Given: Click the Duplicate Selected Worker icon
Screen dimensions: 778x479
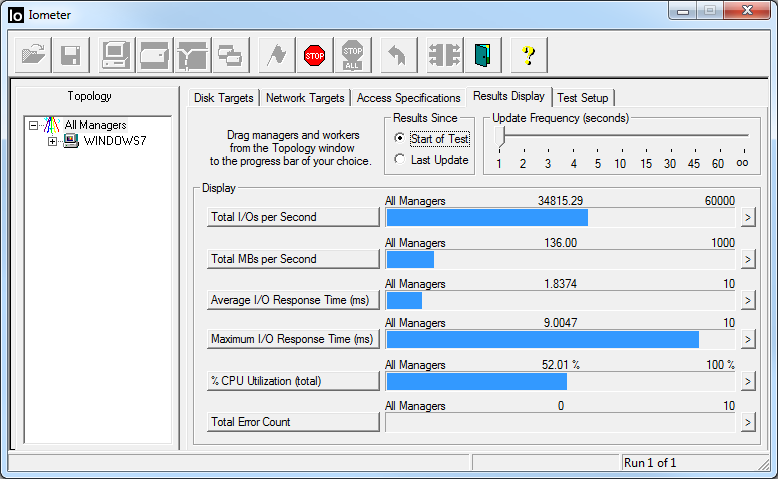Looking at the screenshot, I should point(231,55).
